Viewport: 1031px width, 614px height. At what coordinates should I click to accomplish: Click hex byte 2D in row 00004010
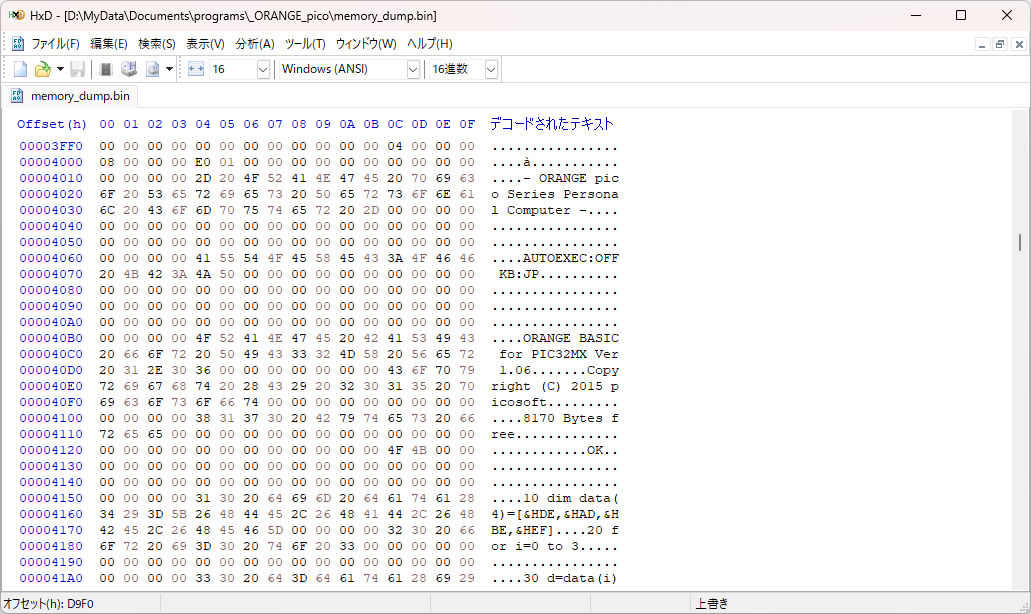coord(203,178)
